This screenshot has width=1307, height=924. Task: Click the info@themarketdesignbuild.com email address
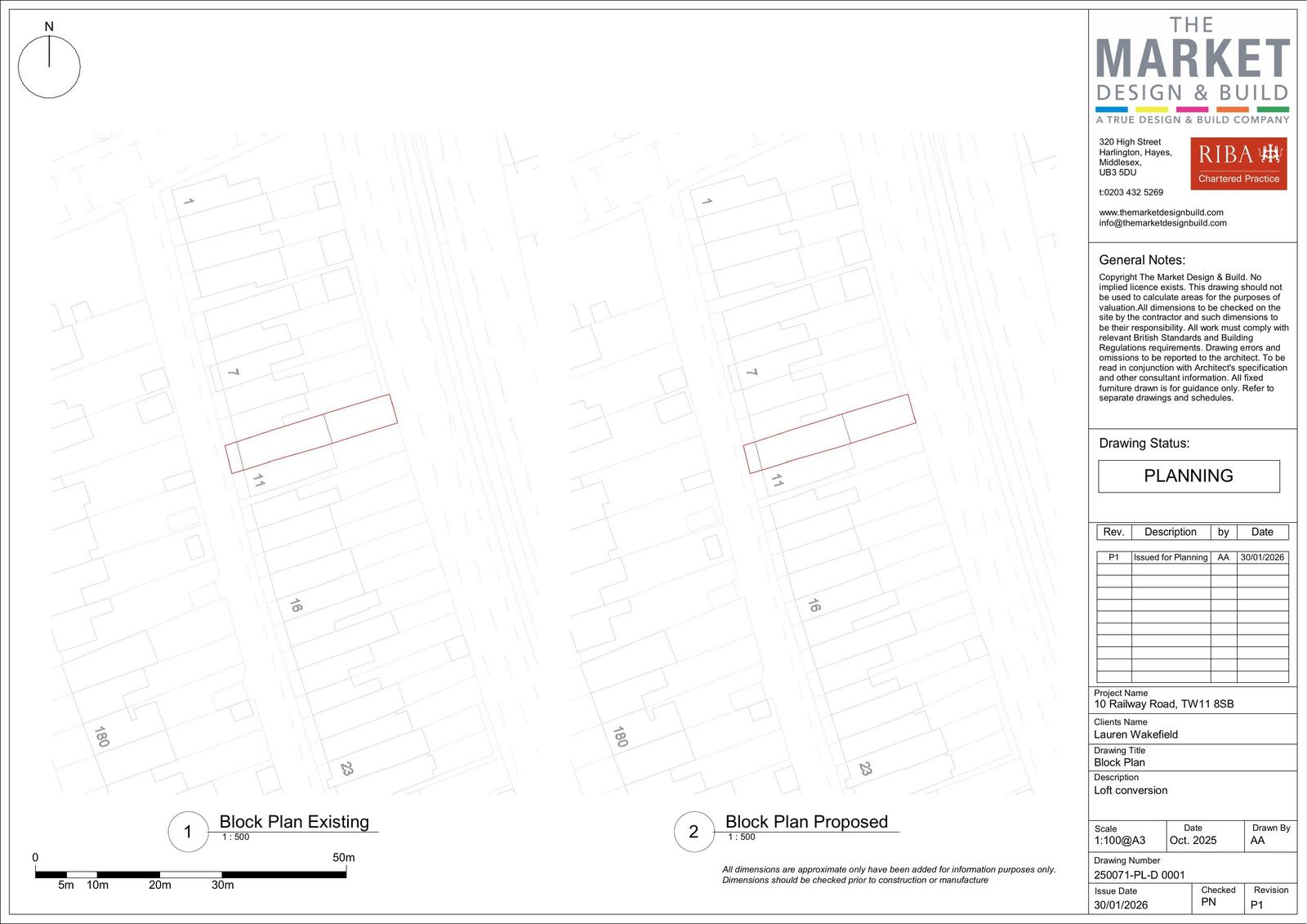click(x=1162, y=223)
